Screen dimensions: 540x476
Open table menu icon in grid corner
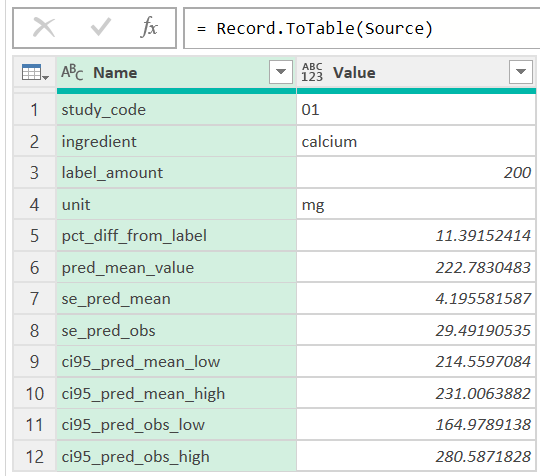[x=35, y=72]
